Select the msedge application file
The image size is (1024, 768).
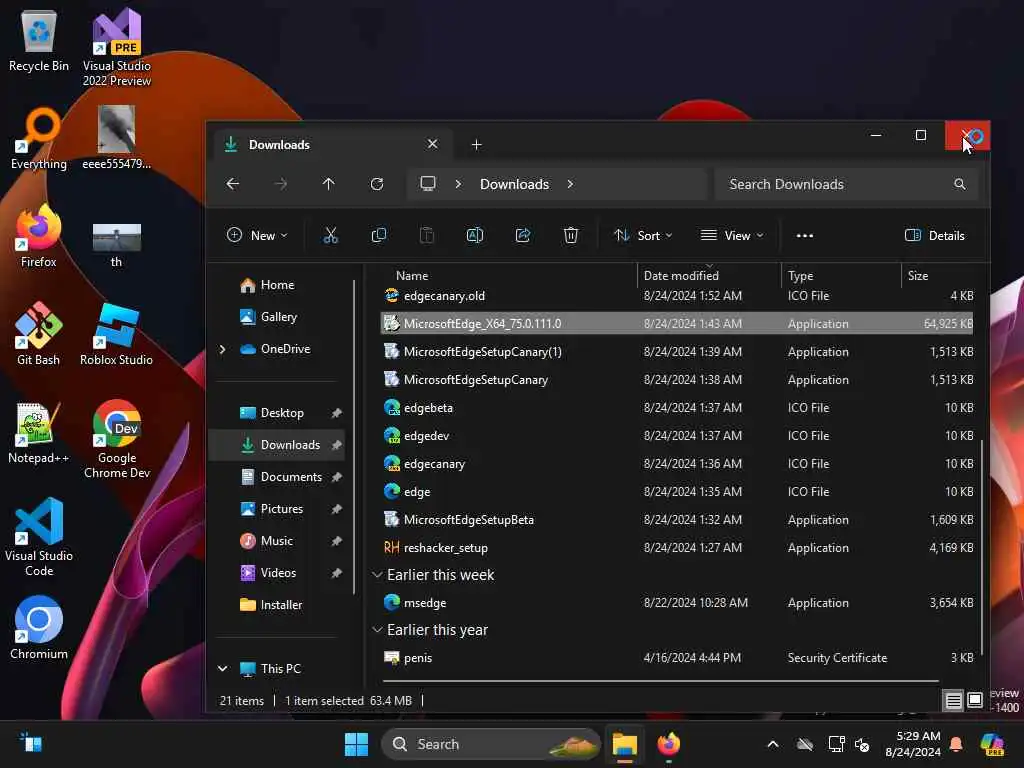click(678, 603)
